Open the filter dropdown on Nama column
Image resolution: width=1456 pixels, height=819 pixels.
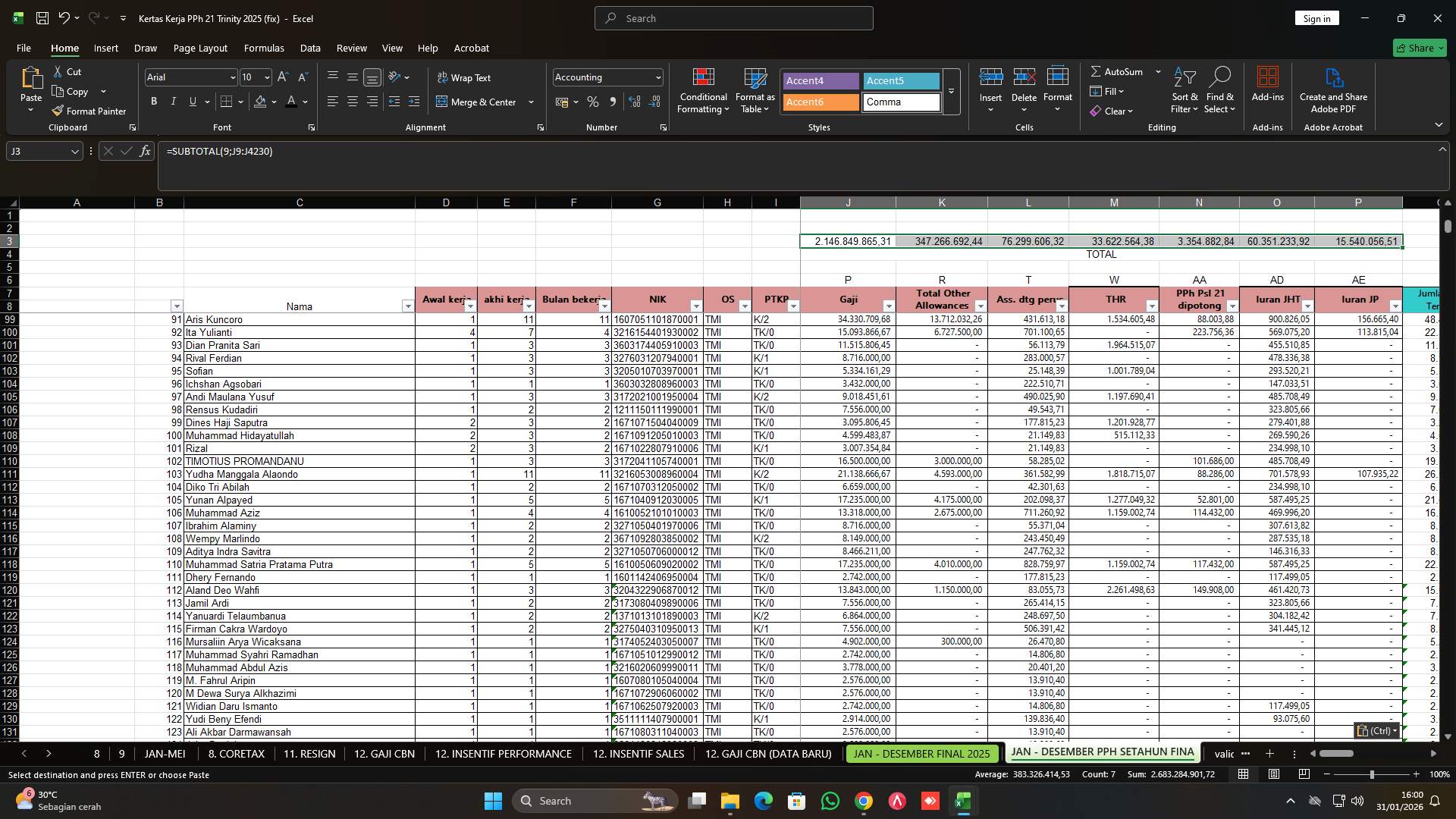407,306
